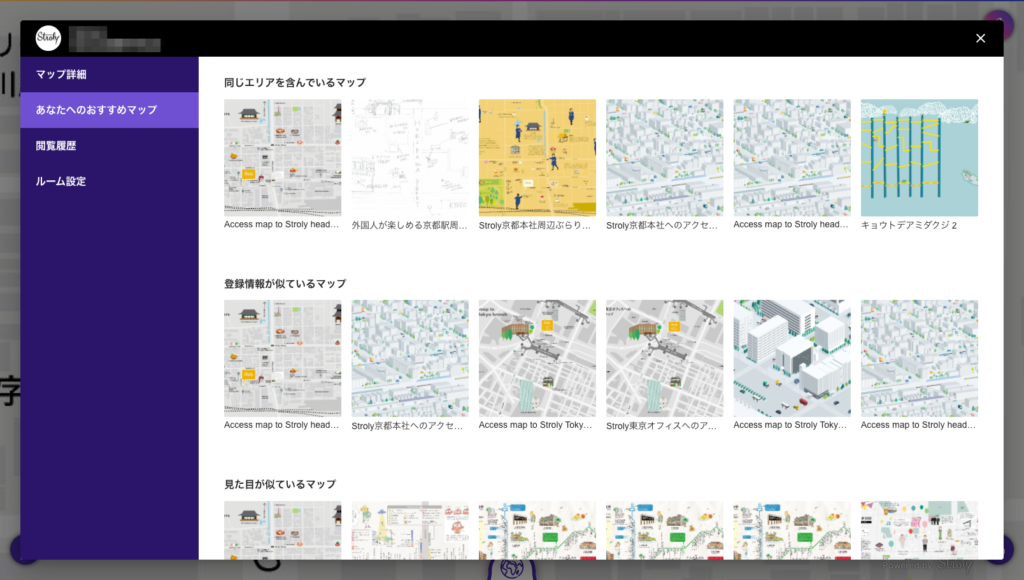Viewport: 1024px width, 580px height.
Task: Open first map in 登録情報が似ているマップ row
Action: [x=282, y=358]
